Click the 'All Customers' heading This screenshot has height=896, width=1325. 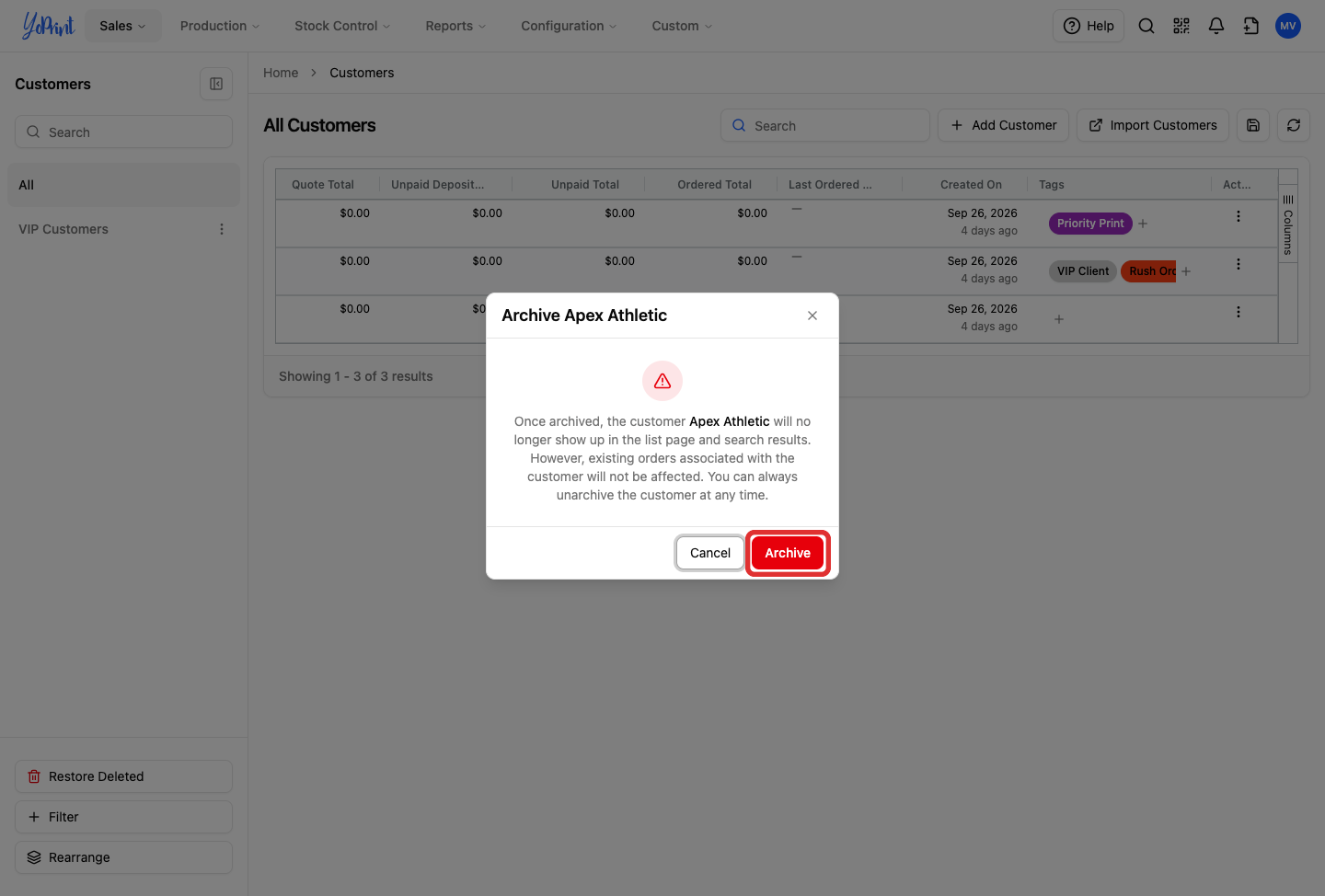319,125
